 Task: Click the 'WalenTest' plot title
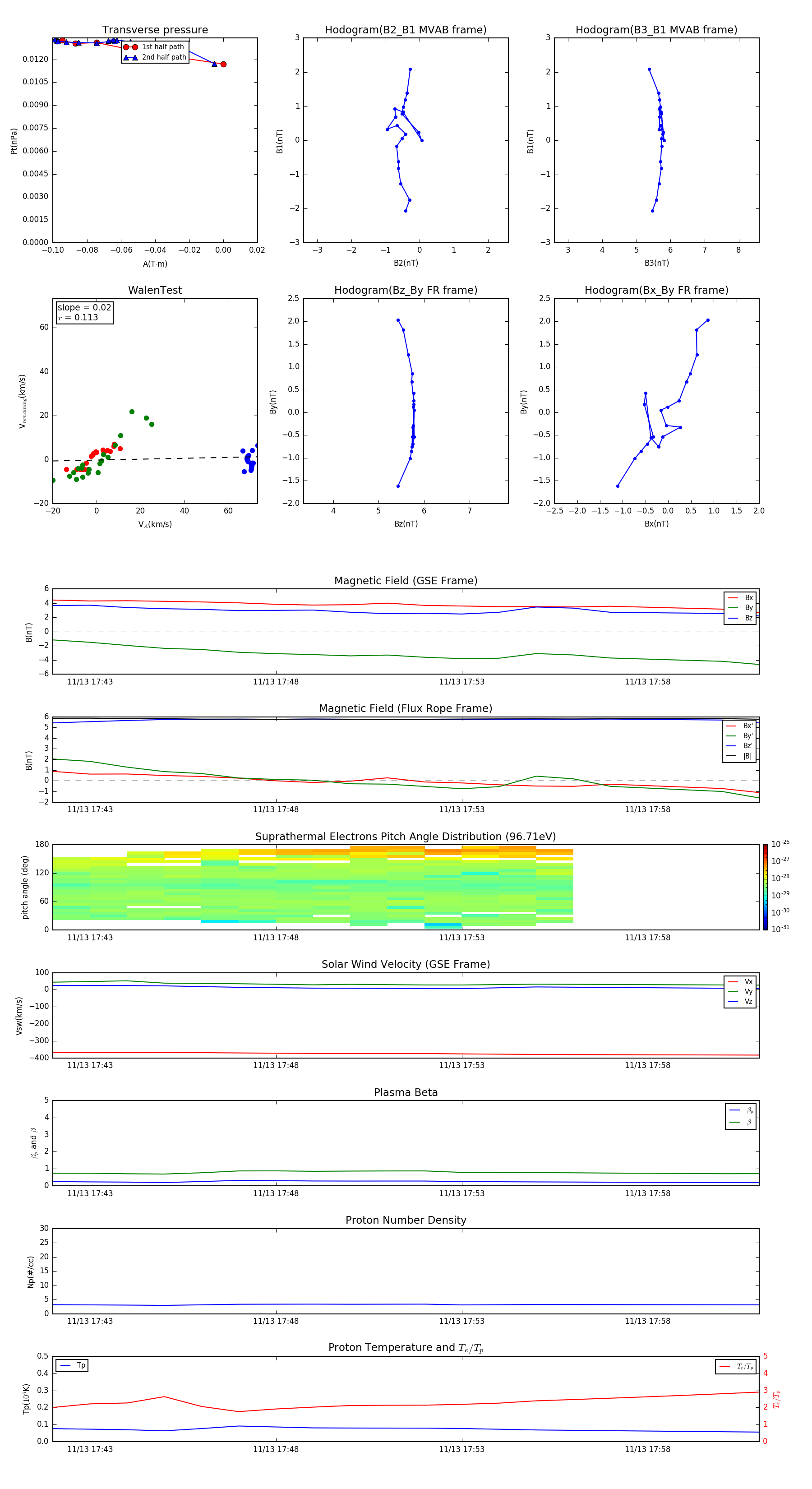[155, 290]
